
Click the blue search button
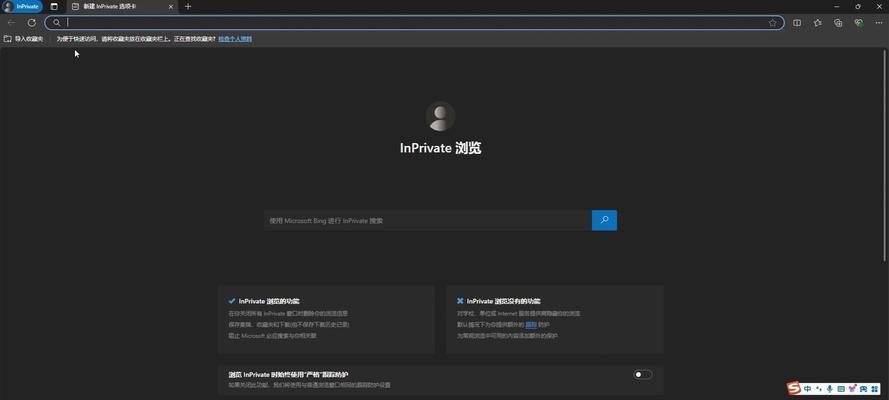[x=604, y=220]
